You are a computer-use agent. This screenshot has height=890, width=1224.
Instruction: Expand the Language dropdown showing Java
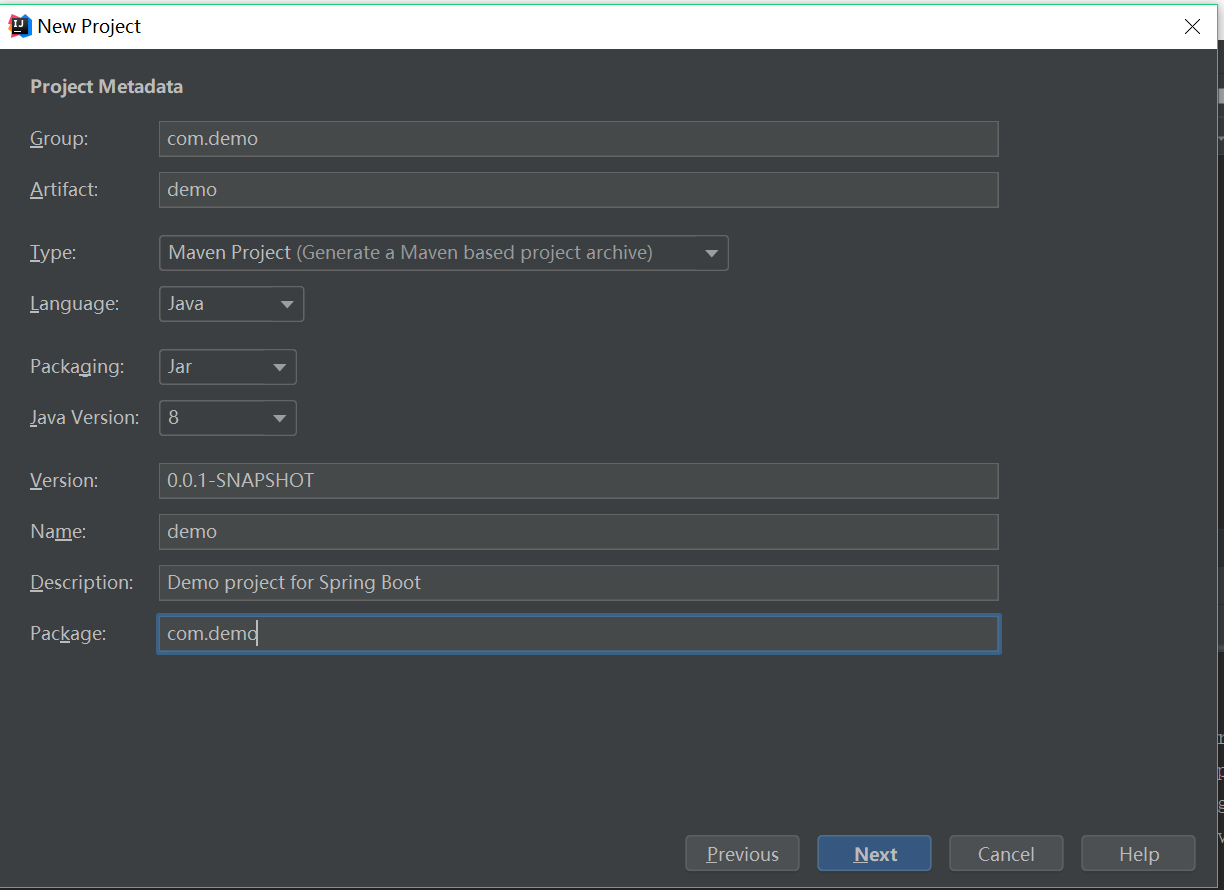pyautogui.click(x=231, y=304)
